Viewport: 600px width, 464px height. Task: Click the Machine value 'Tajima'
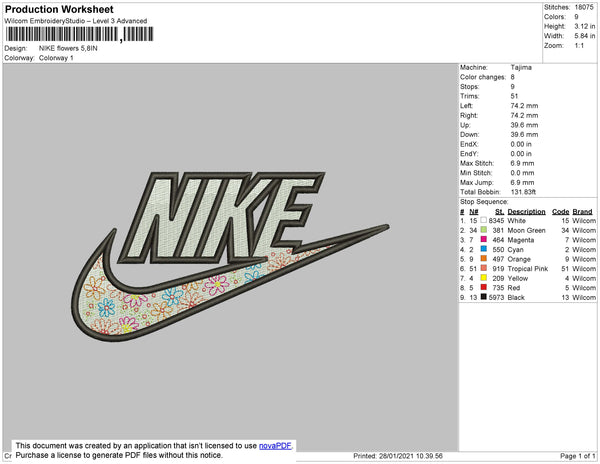(521, 67)
